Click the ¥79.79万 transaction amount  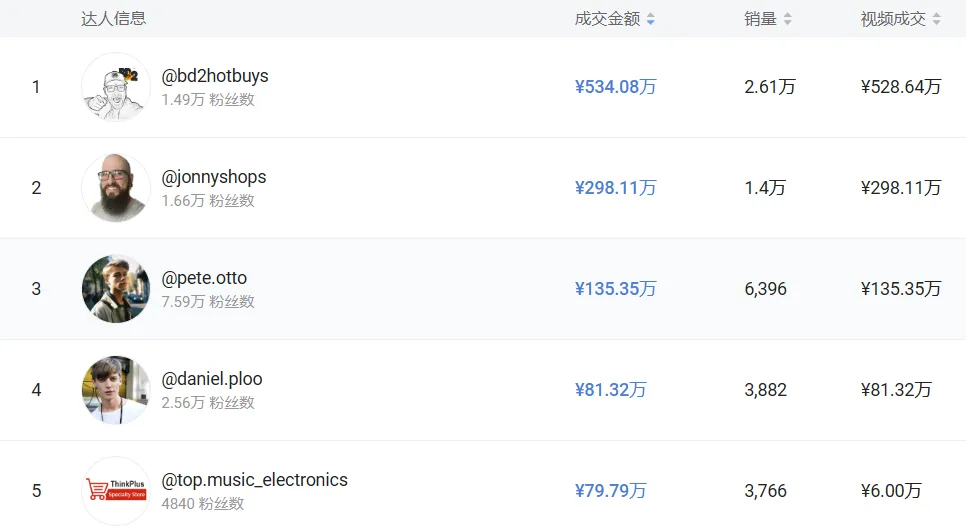[611, 491]
